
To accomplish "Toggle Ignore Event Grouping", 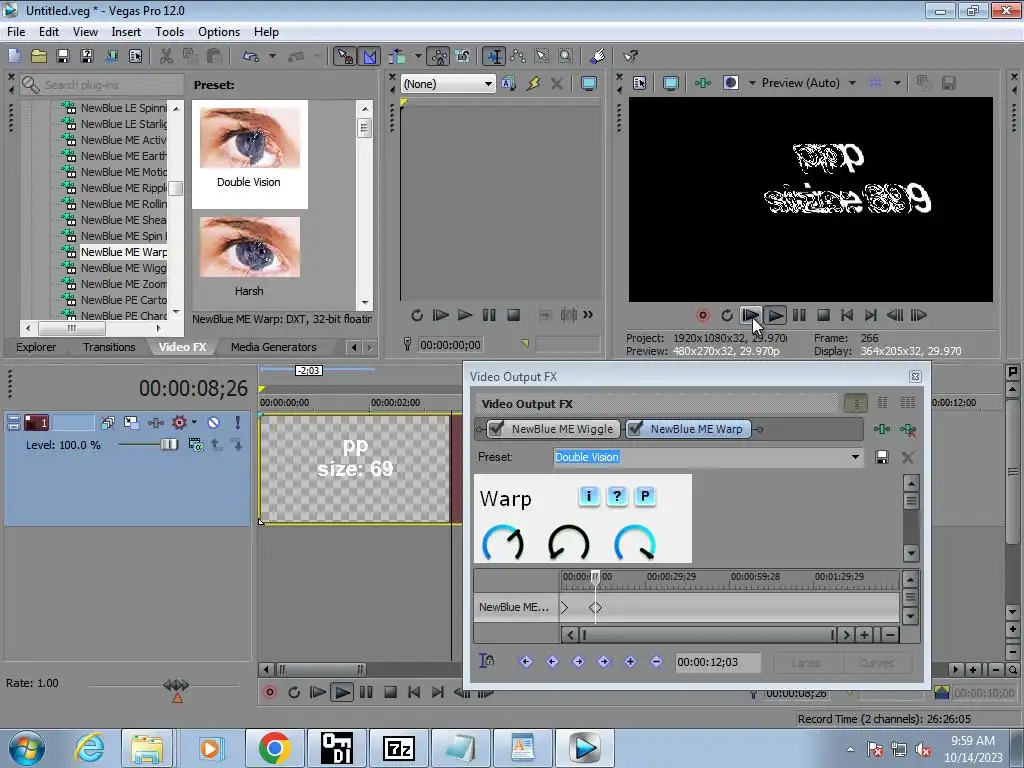I will (x=463, y=57).
